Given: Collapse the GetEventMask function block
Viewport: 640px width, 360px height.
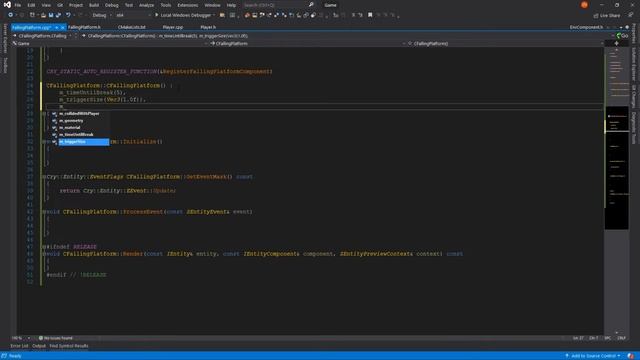Looking at the screenshot, I should point(44,177).
